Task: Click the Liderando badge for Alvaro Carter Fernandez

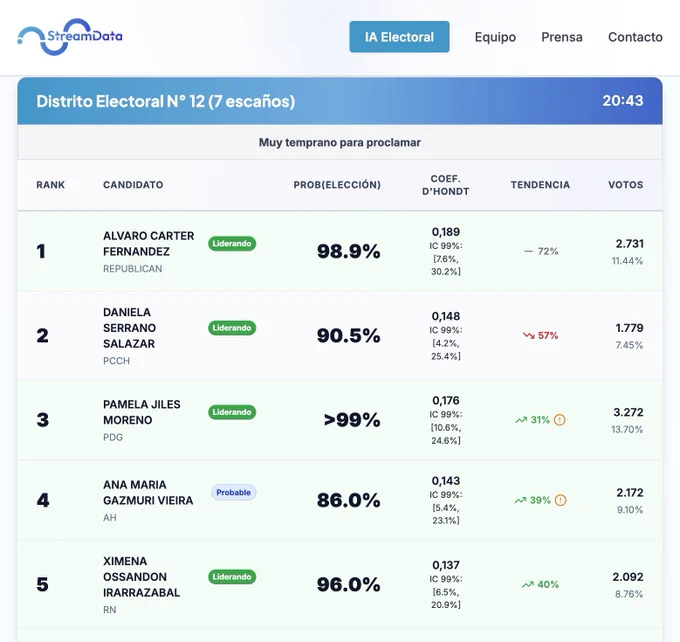Action: pos(232,243)
